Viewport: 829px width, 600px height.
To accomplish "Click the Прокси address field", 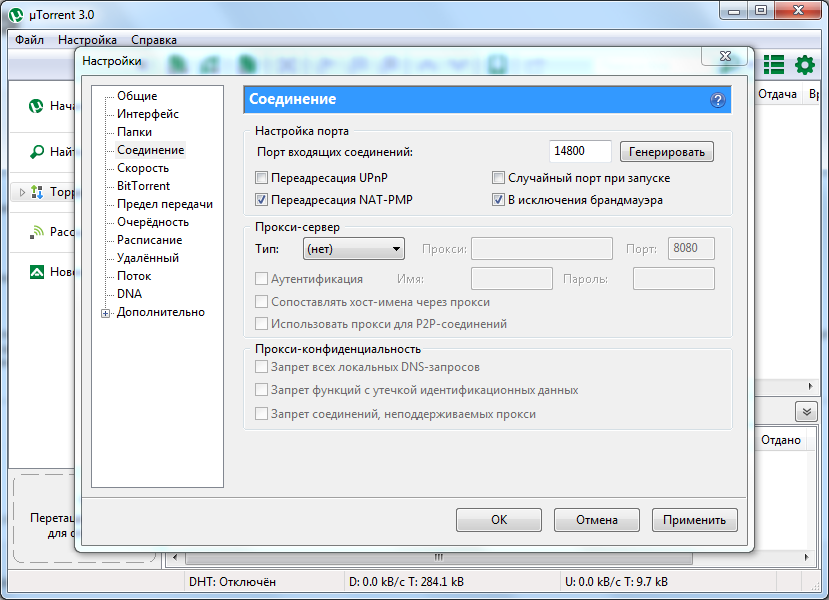I will (x=541, y=248).
